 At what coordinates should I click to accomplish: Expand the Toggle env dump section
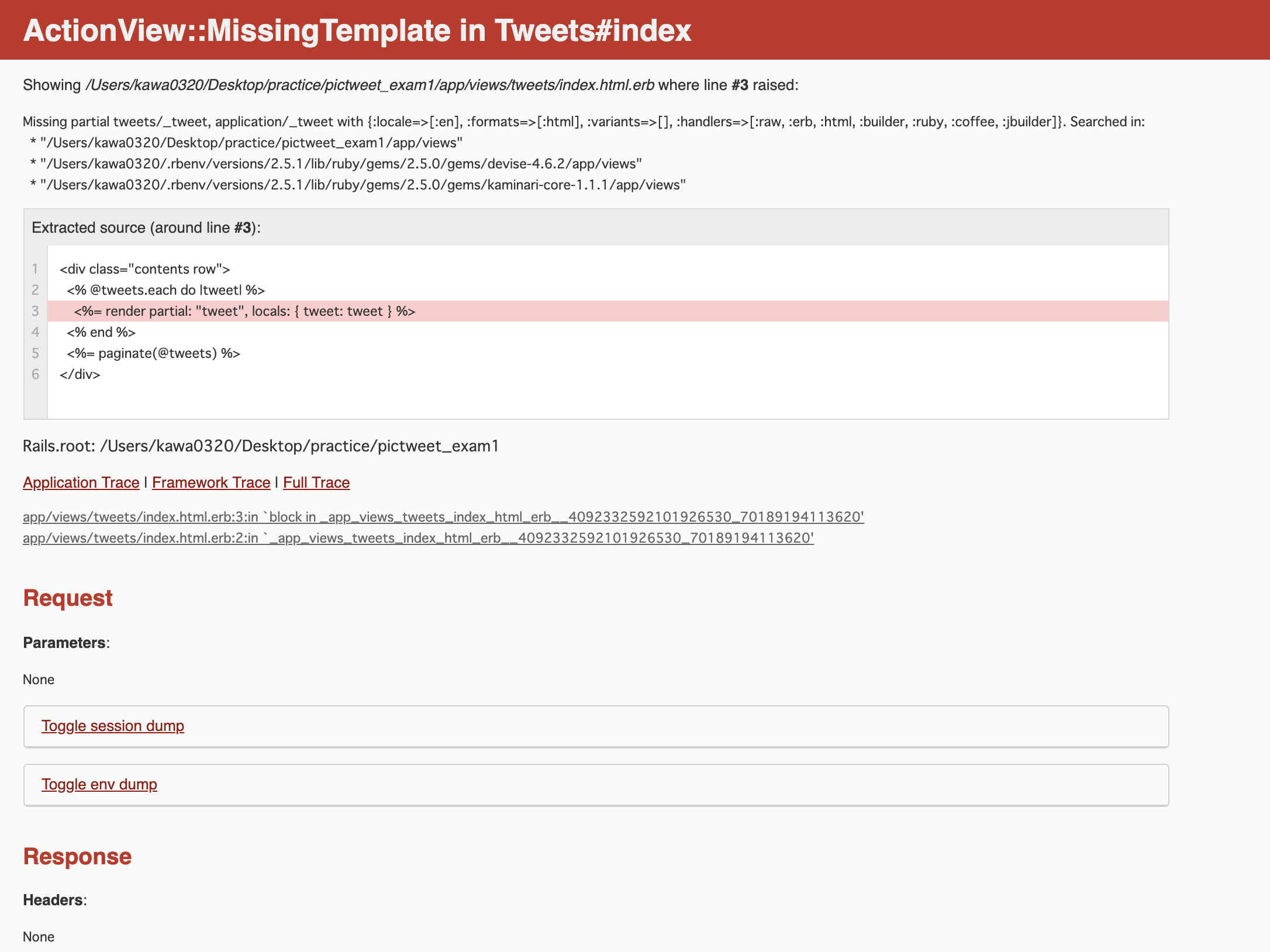click(99, 784)
